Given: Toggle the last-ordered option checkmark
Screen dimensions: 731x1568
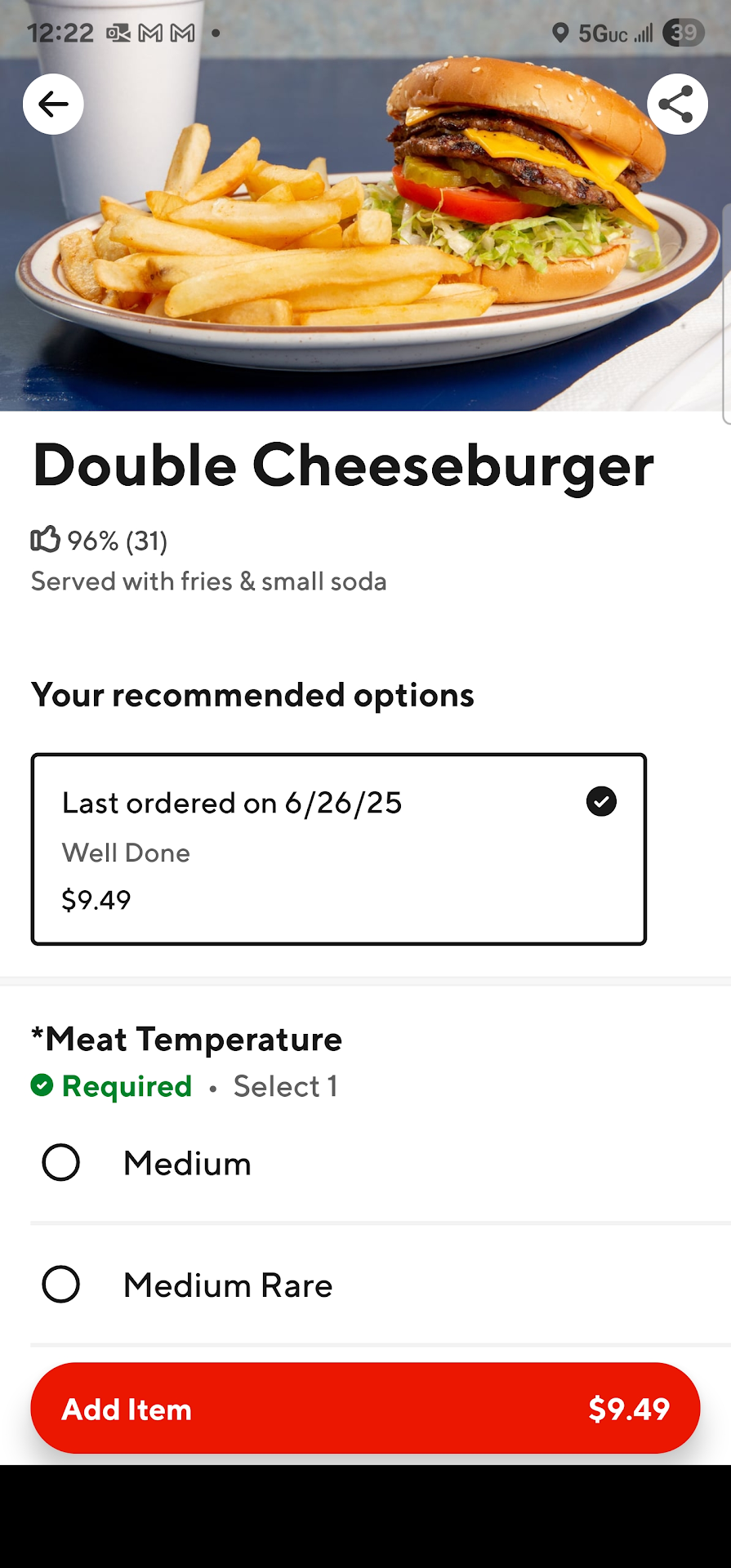Looking at the screenshot, I should (x=601, y=801).
